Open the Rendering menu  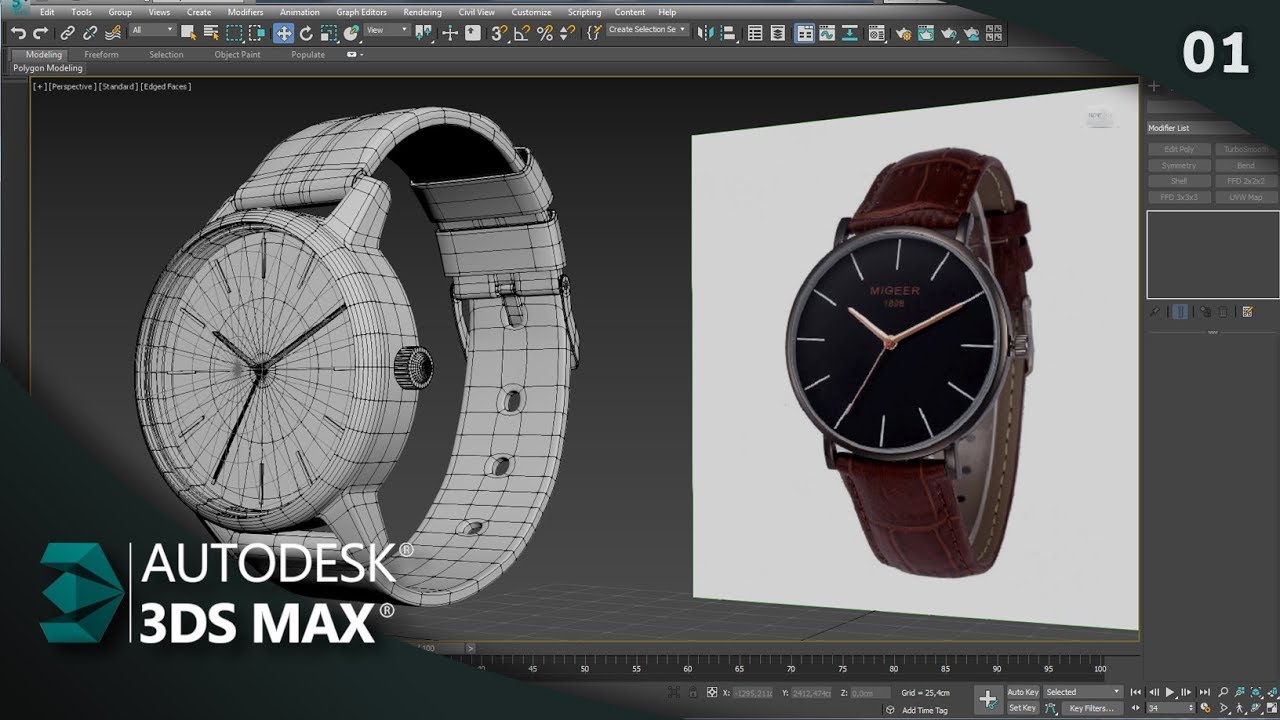click(422, 12)
